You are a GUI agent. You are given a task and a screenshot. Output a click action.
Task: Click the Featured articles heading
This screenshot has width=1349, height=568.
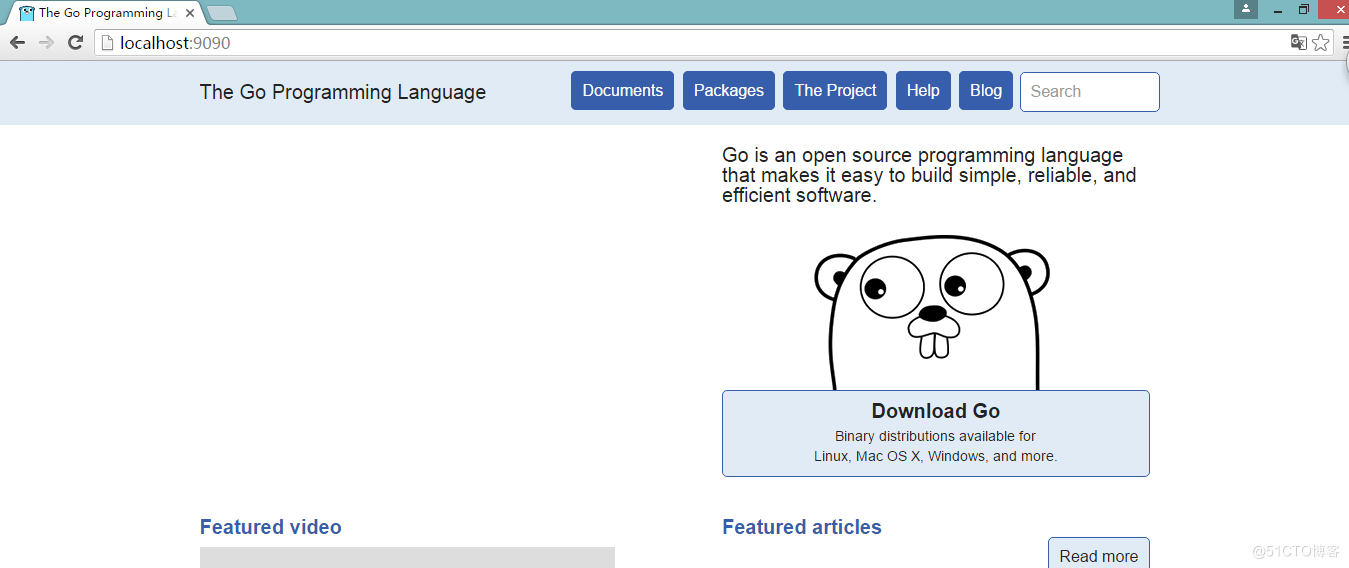pyautogui.click(x=802, y=527)
